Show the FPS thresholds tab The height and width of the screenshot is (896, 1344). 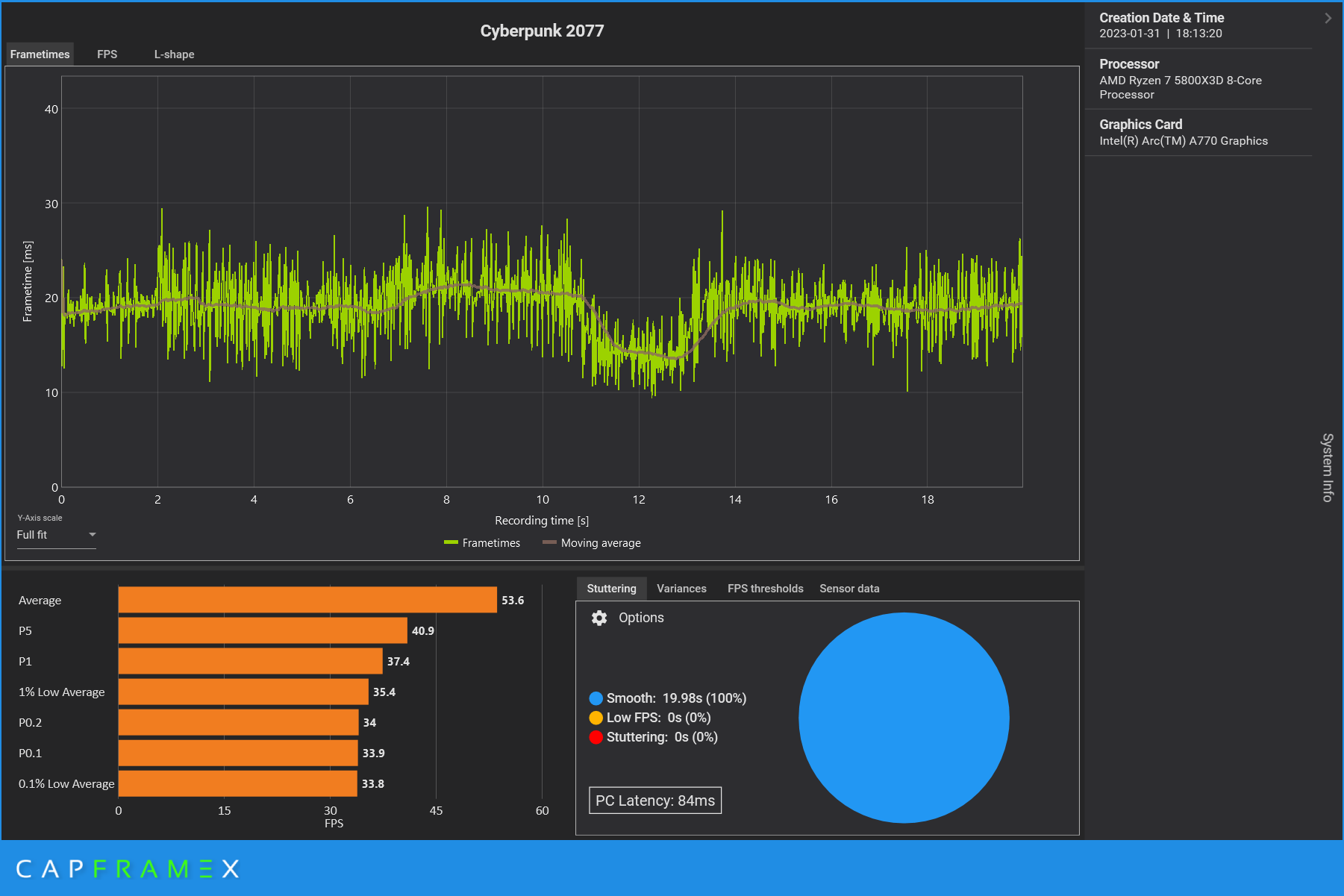tap(766, 589)
